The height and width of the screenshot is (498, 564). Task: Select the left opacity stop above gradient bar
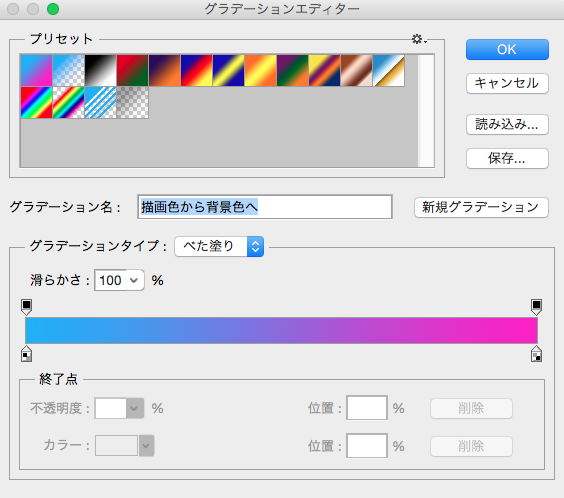click(x=26, y=307)
